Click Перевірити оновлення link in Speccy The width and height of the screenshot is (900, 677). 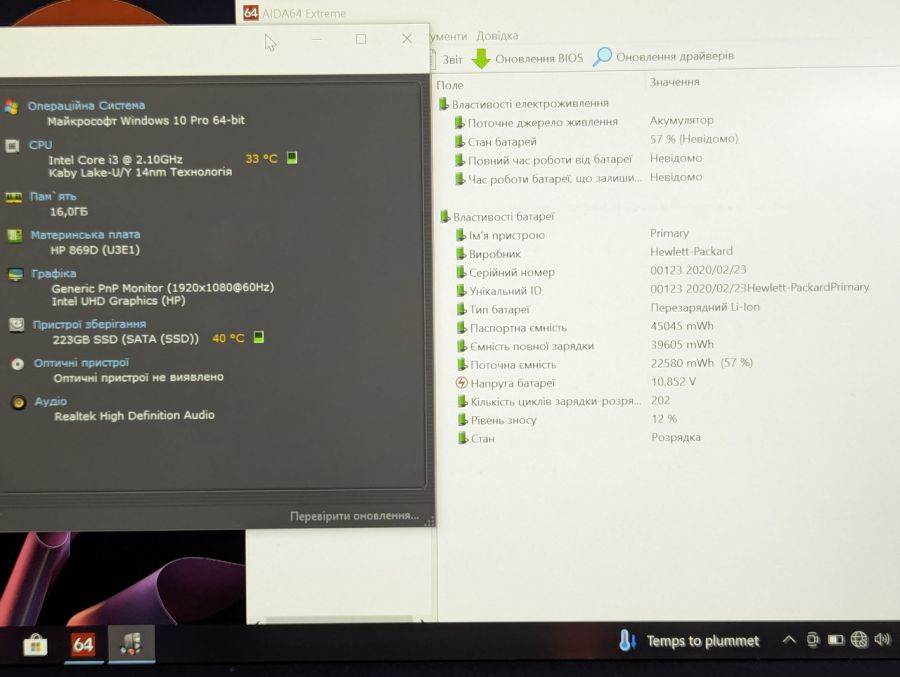click(354, 516)
